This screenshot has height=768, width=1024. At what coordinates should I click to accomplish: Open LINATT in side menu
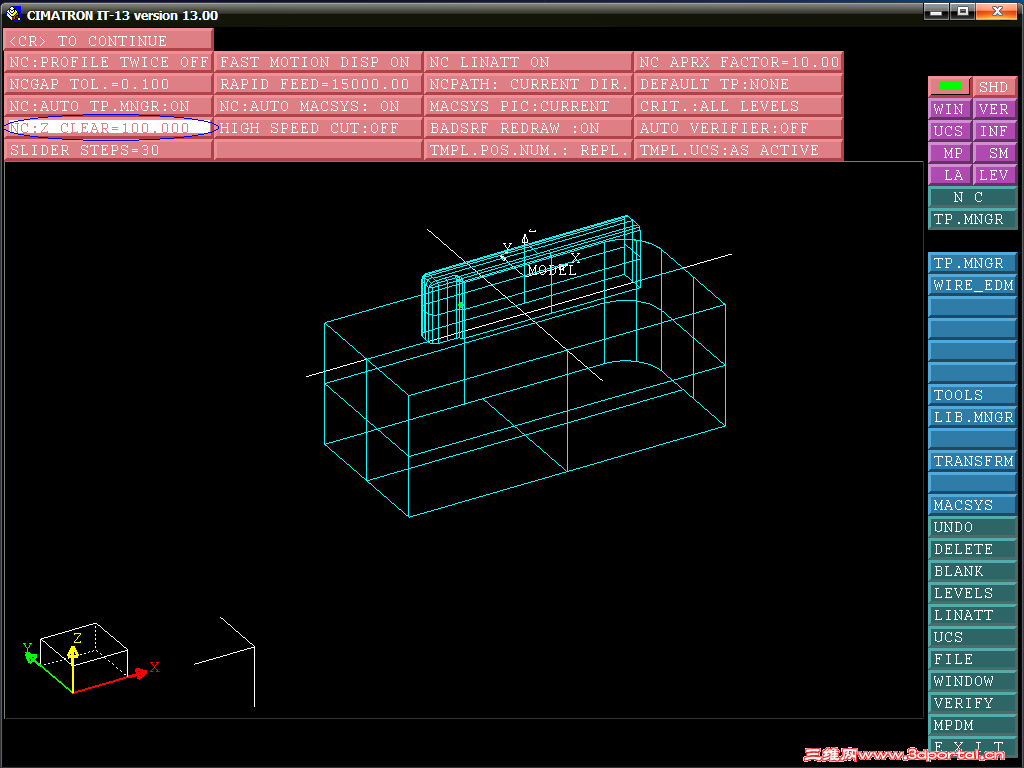[972, 615]
